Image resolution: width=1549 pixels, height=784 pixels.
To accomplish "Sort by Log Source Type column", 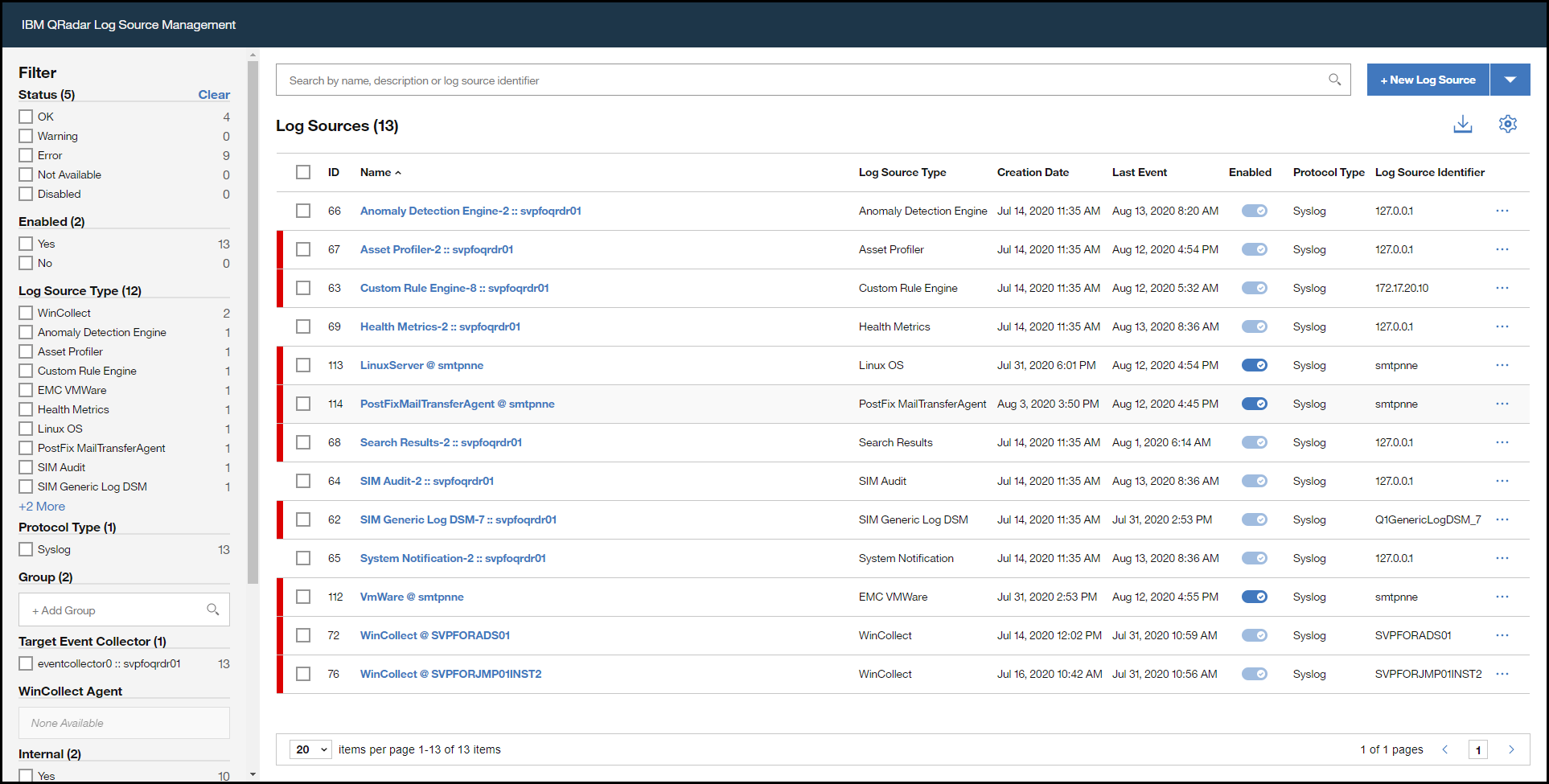I will 902,172.
